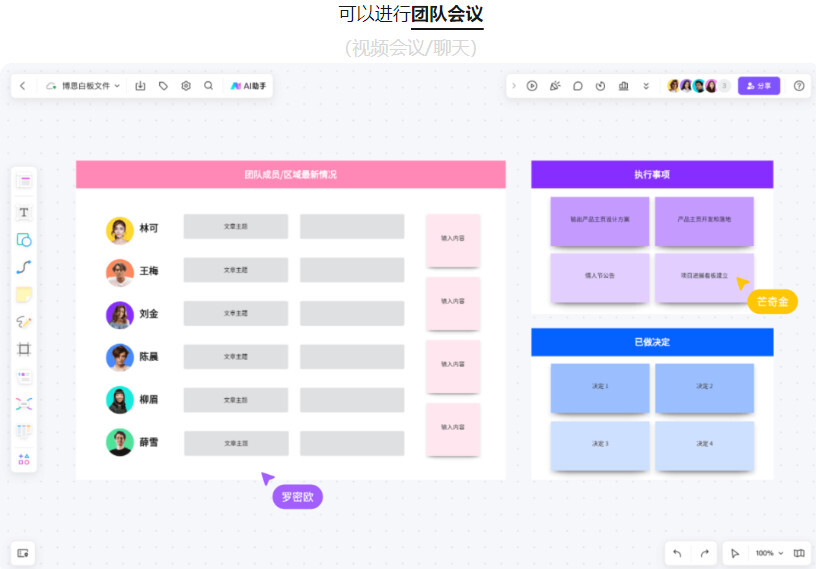Pick the connector line tool
816x569 pixels.
tap(24, 267)
